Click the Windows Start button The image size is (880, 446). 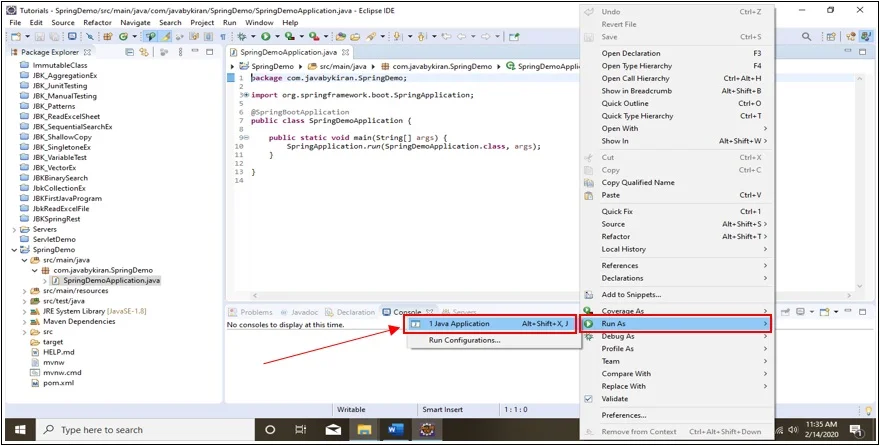tap(20, 430)
